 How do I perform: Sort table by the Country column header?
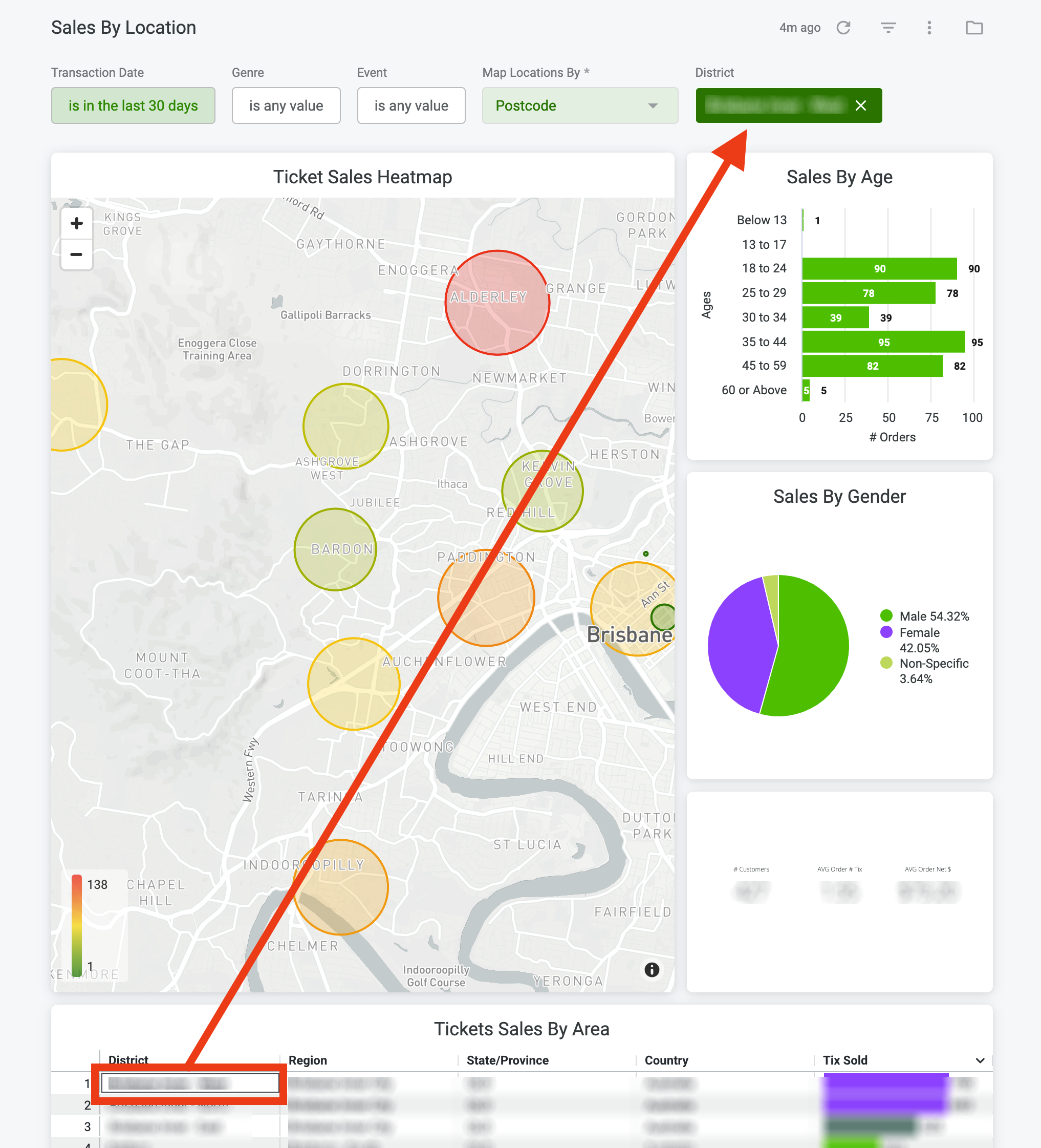point(666,1060)
